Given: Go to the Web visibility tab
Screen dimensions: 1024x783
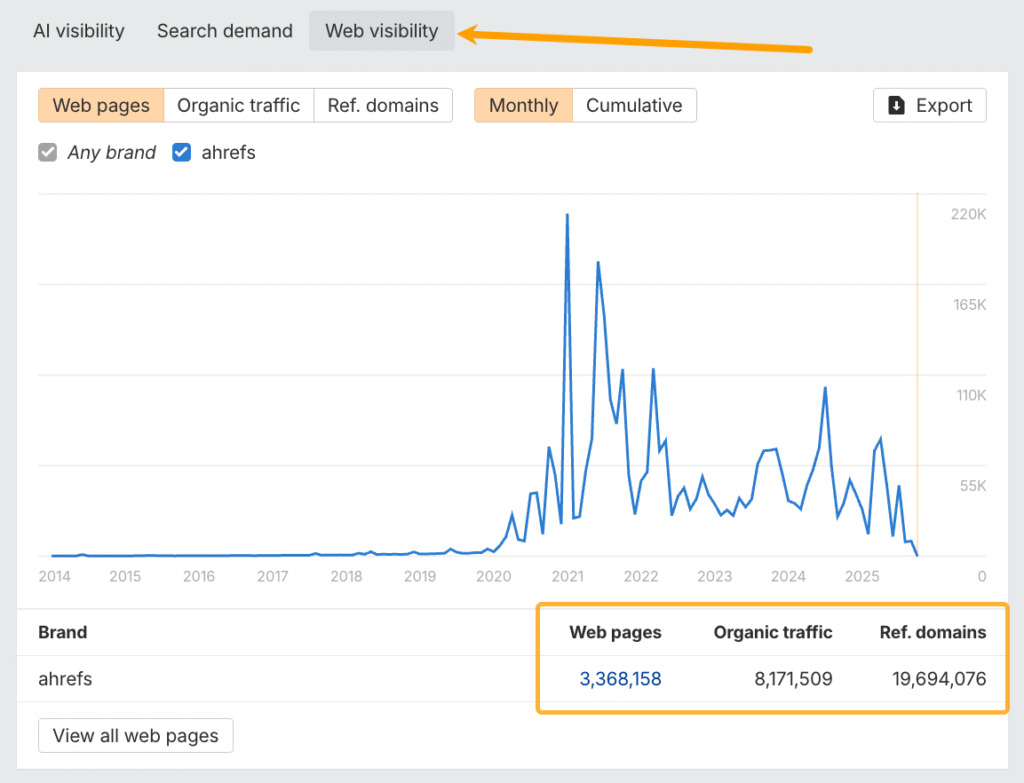Looking at the screenshot, I should point(381,31).
